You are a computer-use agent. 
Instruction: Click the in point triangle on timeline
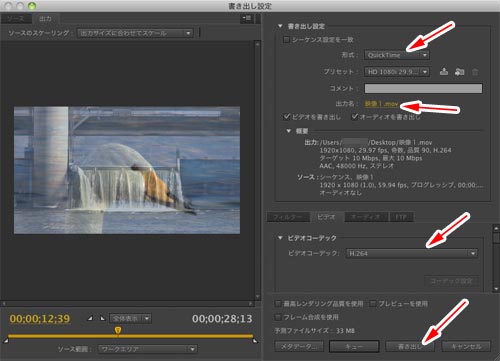coord(6,341)
